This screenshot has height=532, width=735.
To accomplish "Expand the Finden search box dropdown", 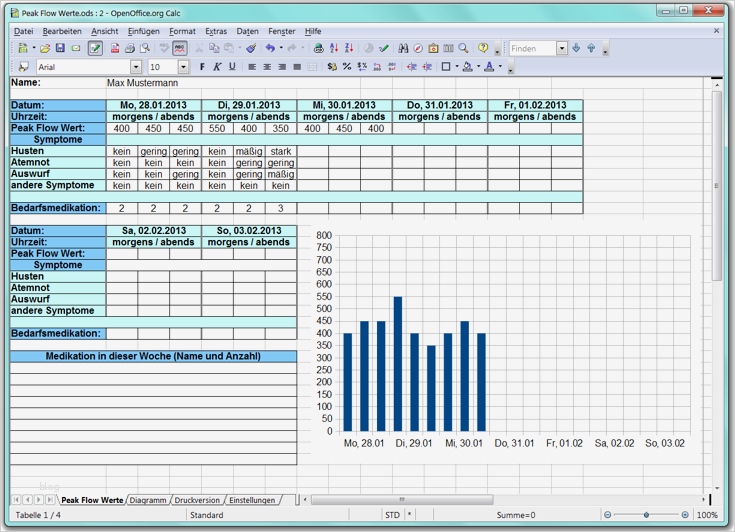I will tap(562, 48).
